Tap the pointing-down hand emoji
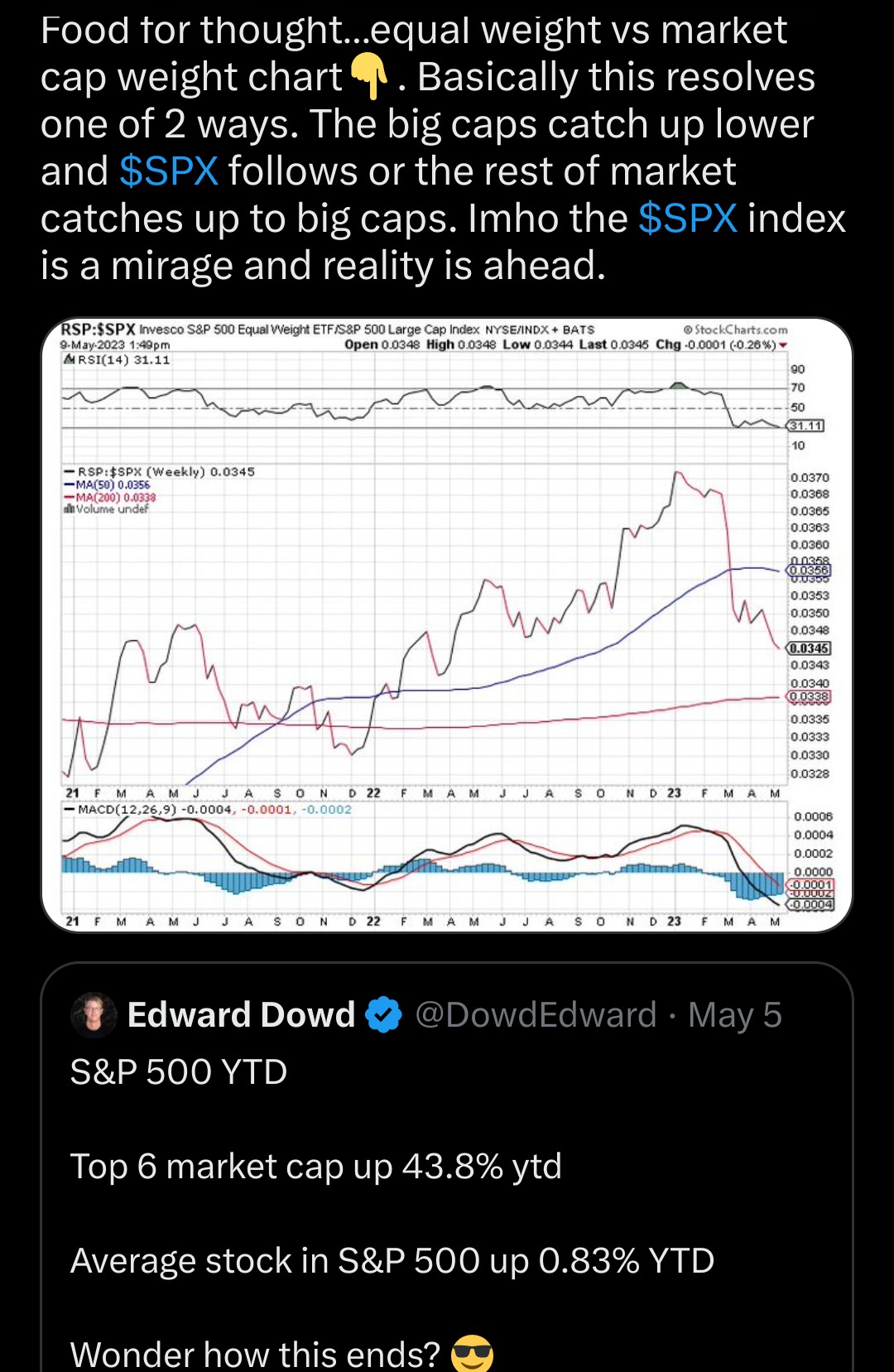This screenshot has width=894, height=1372. [369, 77]
